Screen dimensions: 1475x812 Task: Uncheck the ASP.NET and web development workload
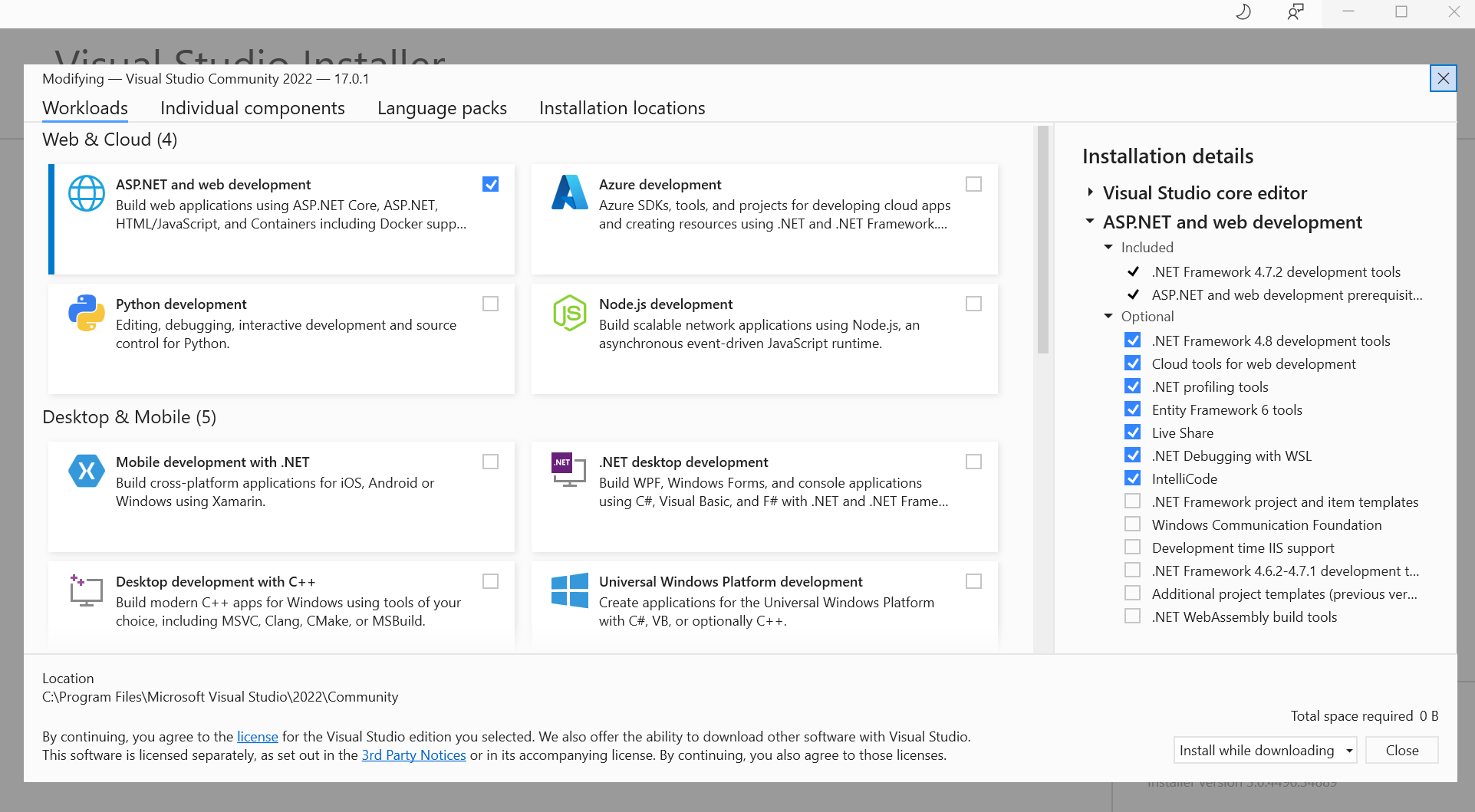[x=491, y=184]
